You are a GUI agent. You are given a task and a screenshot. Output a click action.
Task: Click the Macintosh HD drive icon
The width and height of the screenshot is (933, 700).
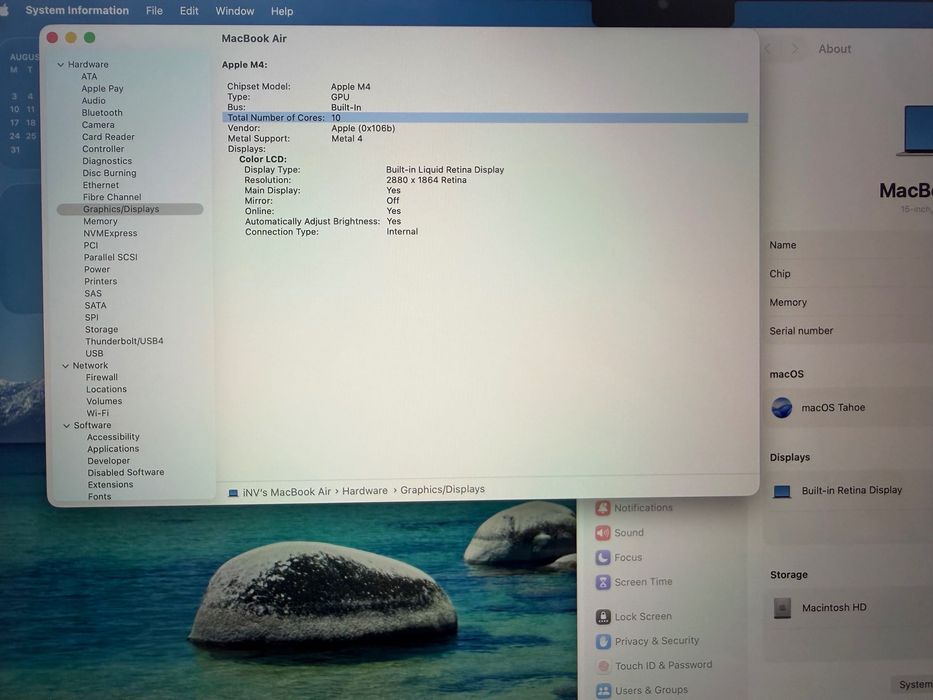(x=782, y=608)
